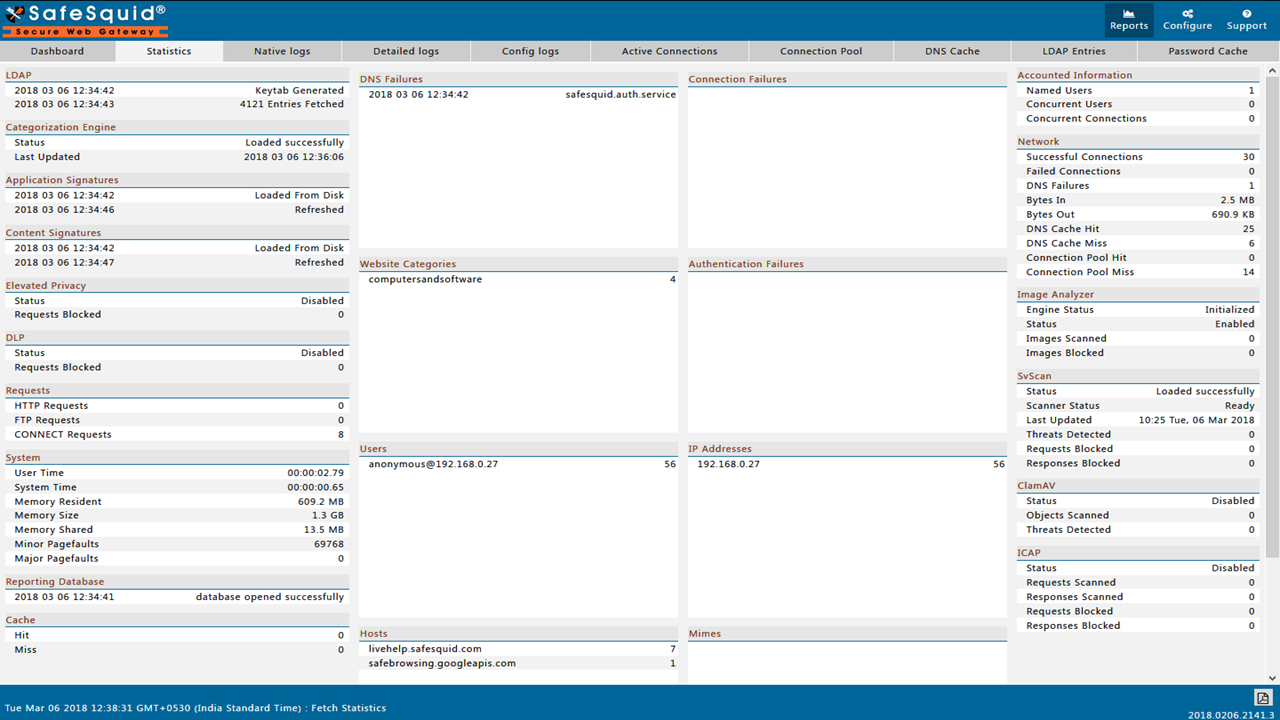Click the Content Signatures header

click(x=177, y=233)
